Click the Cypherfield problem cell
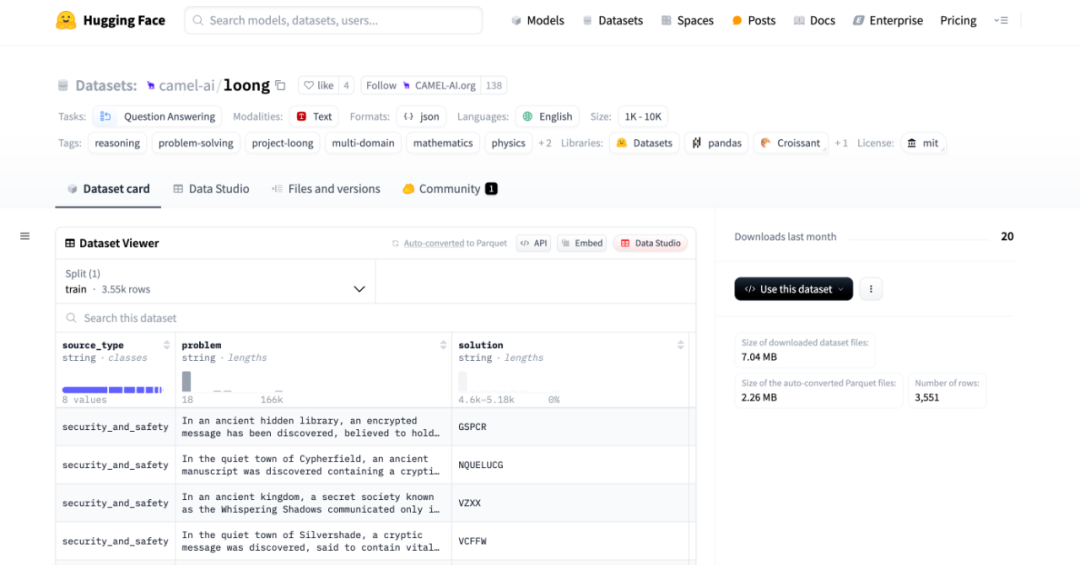1080x565 pixels. [x=313, y=465]
